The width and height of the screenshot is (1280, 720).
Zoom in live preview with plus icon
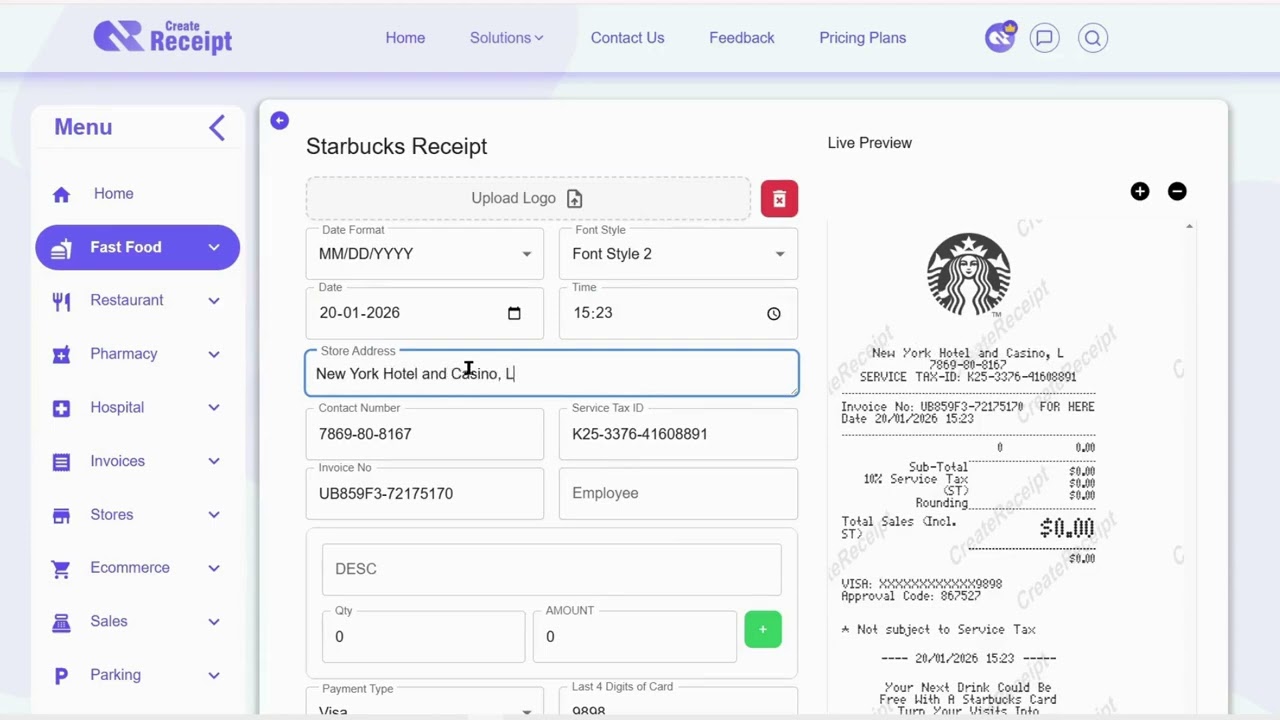tap(1140, 191)
